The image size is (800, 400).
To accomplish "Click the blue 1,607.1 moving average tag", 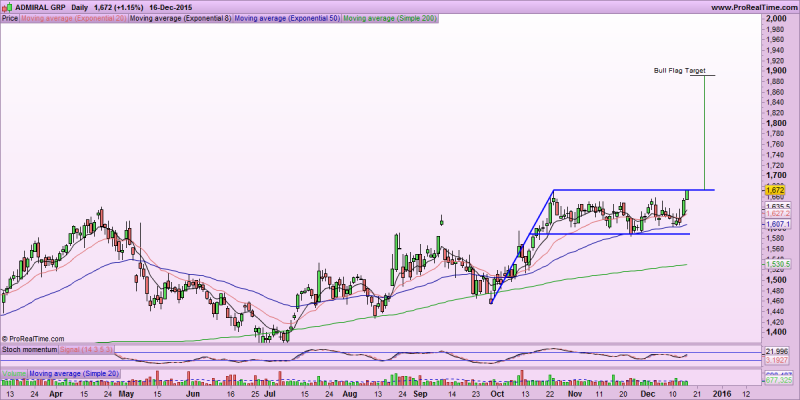I will tap(777, 225).
